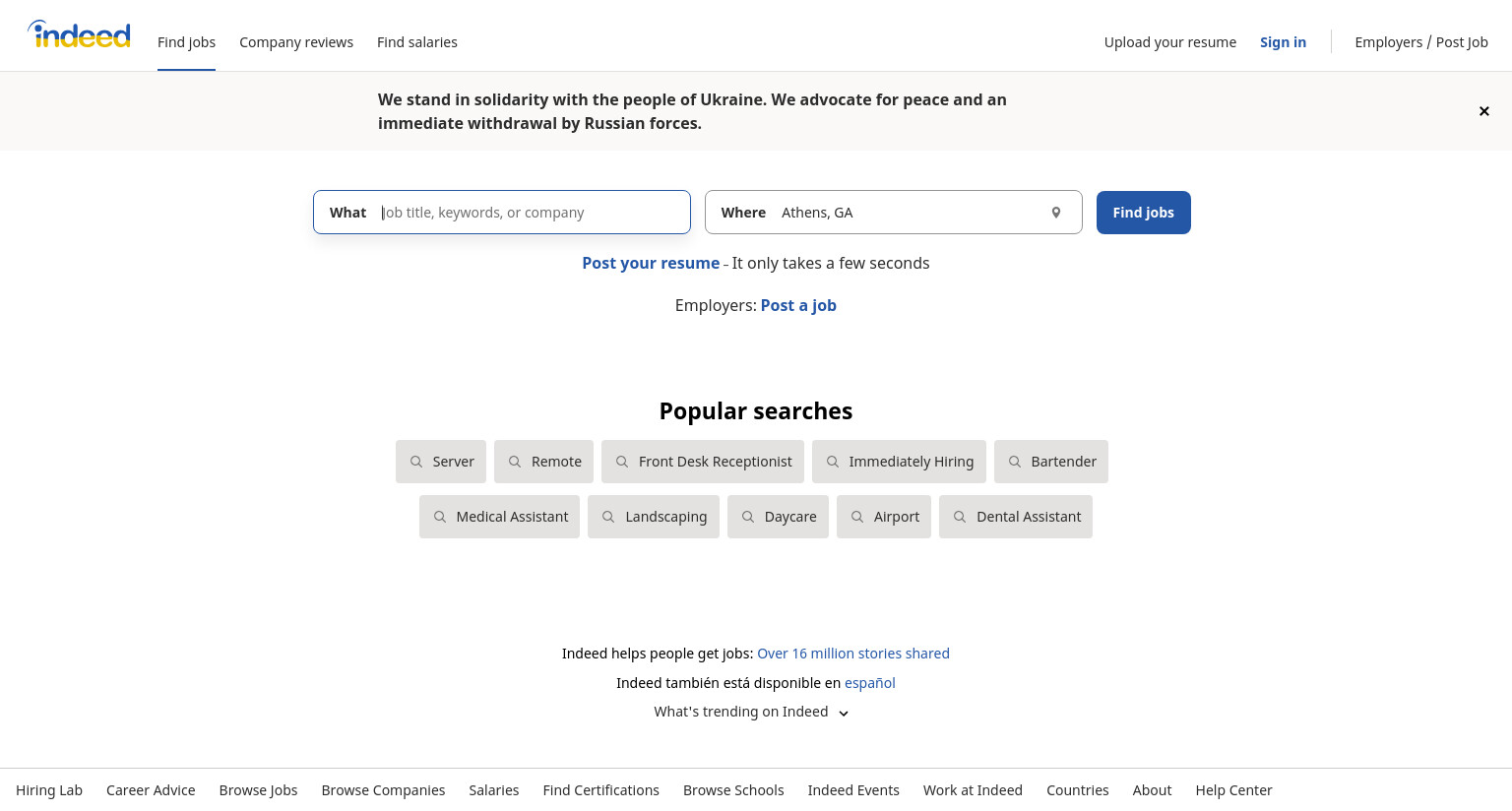Open Find Certifications footer link
Screen dimensions: 1512x811
601,790
